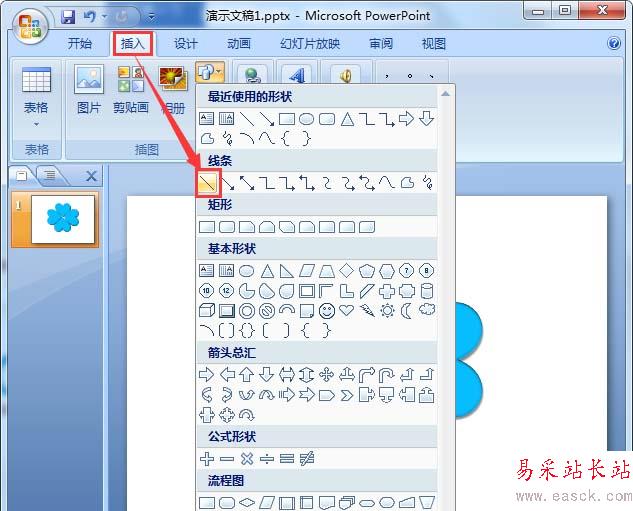Viewport: 633px width, 511px height.
Task: Toggle the Shapes gallery dropdown button
Action: coord(210,73)
